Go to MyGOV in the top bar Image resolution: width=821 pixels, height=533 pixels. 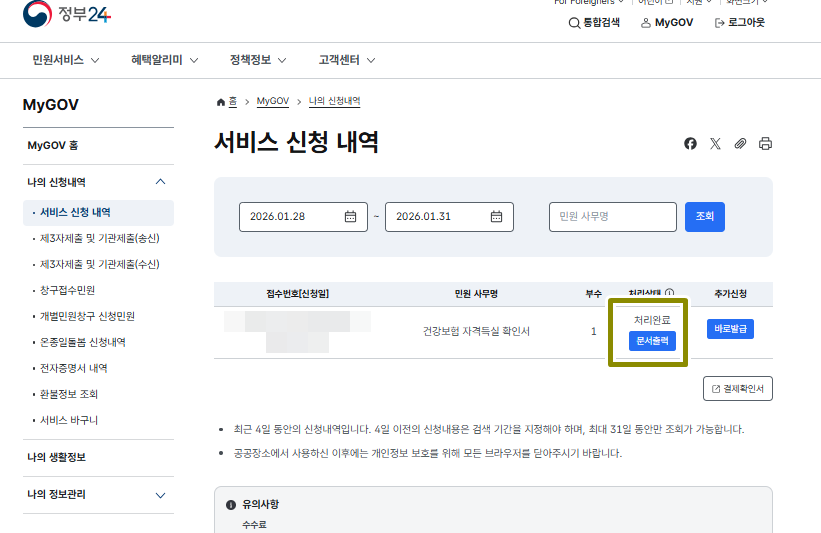667,23
